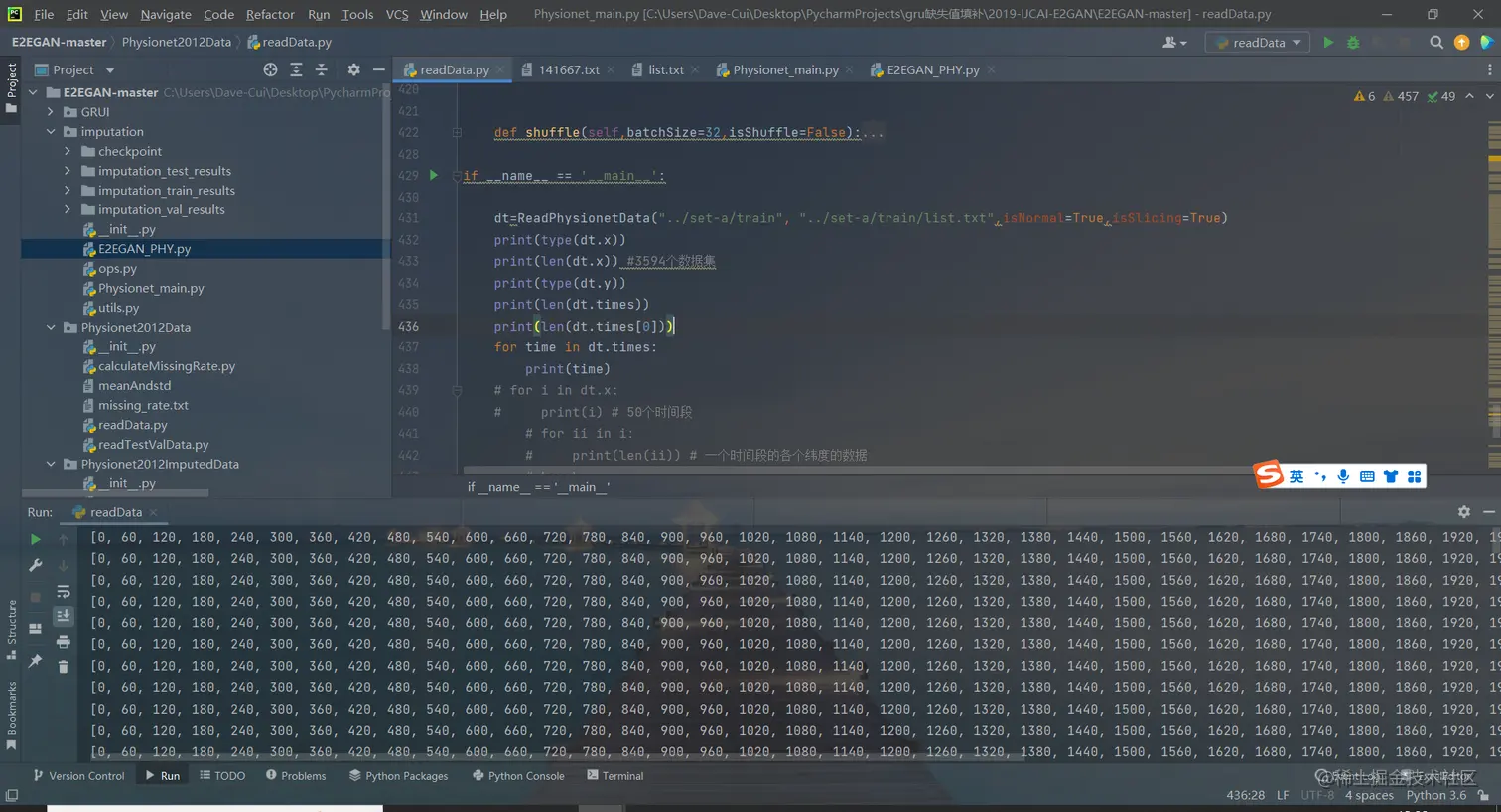Open the Refactor menu
This screenshot has width=1501, height=812.
pyautogui.click(x=270, y=14)
